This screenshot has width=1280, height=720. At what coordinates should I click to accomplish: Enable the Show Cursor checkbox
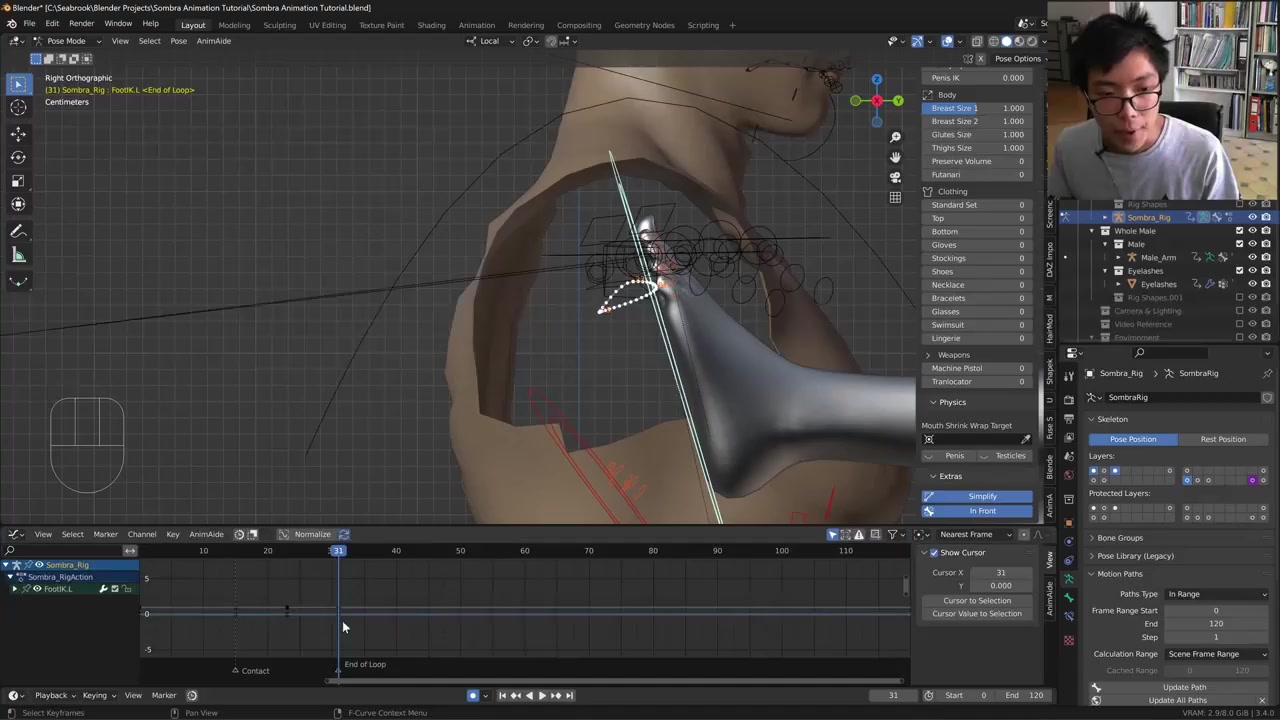pyautogui.click(x=934, y=553)
